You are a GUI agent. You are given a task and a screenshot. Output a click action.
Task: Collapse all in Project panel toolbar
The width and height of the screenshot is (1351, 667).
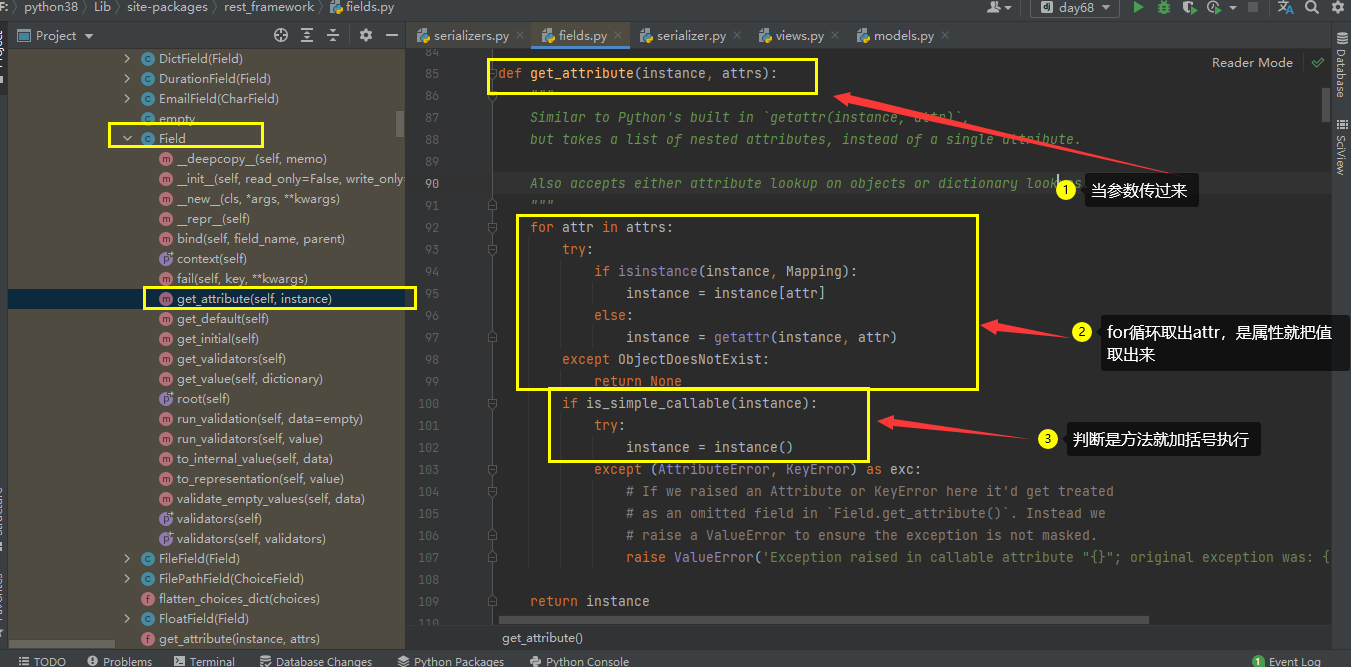tap(335, 35)
